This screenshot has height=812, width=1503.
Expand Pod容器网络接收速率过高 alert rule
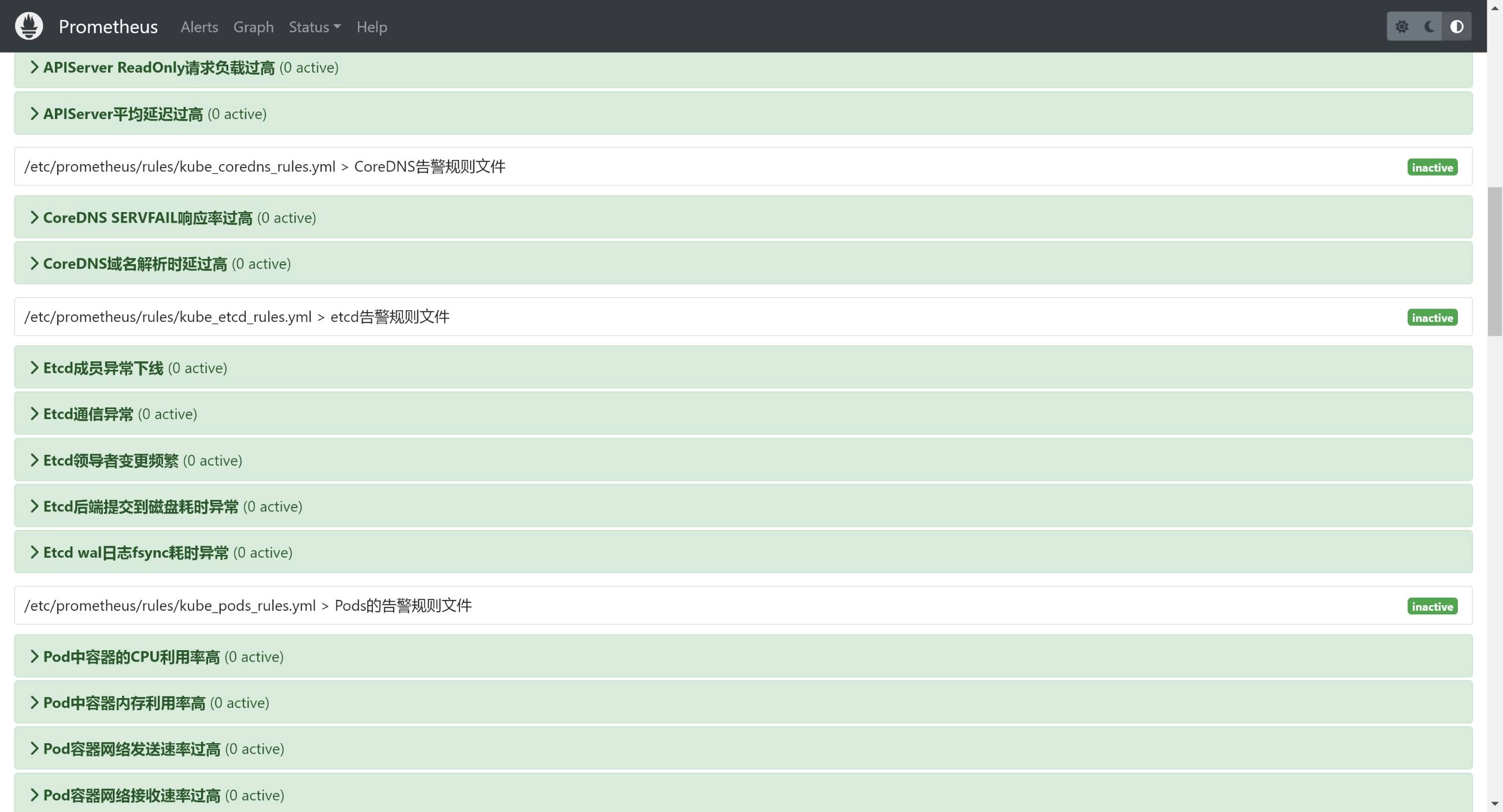click(x=131, y=795)
